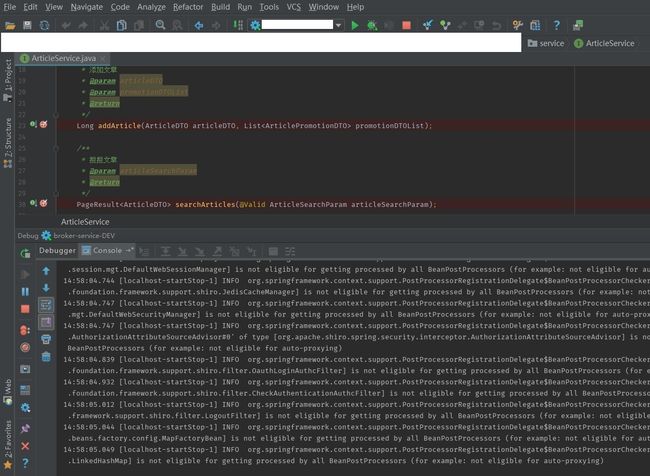Open the Tools menu
Screen dimensions: 650x476
pyautogui.click(x=269, y=7)
